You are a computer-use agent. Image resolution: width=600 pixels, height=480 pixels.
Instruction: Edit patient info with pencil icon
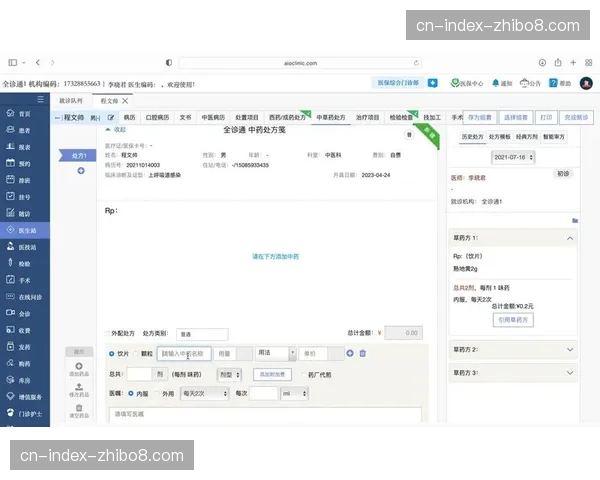pos(111,118)
